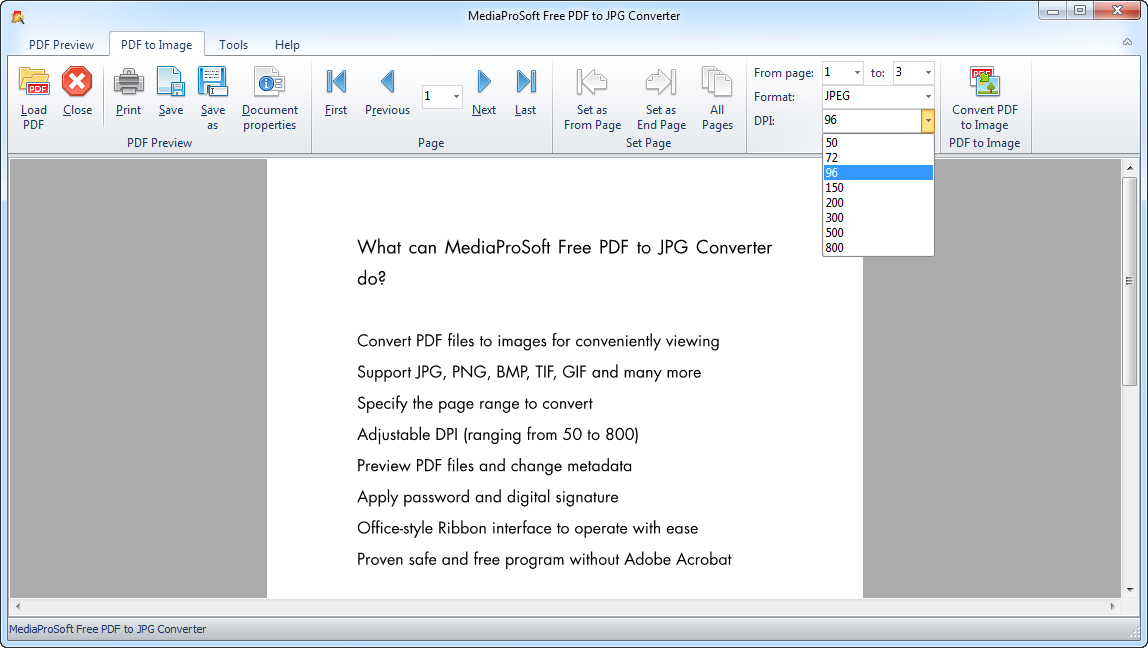Switch to the PDF Preview tab
Viewport: 1148px width, 648px height.
pyautogui.click(x=62, y=45)
